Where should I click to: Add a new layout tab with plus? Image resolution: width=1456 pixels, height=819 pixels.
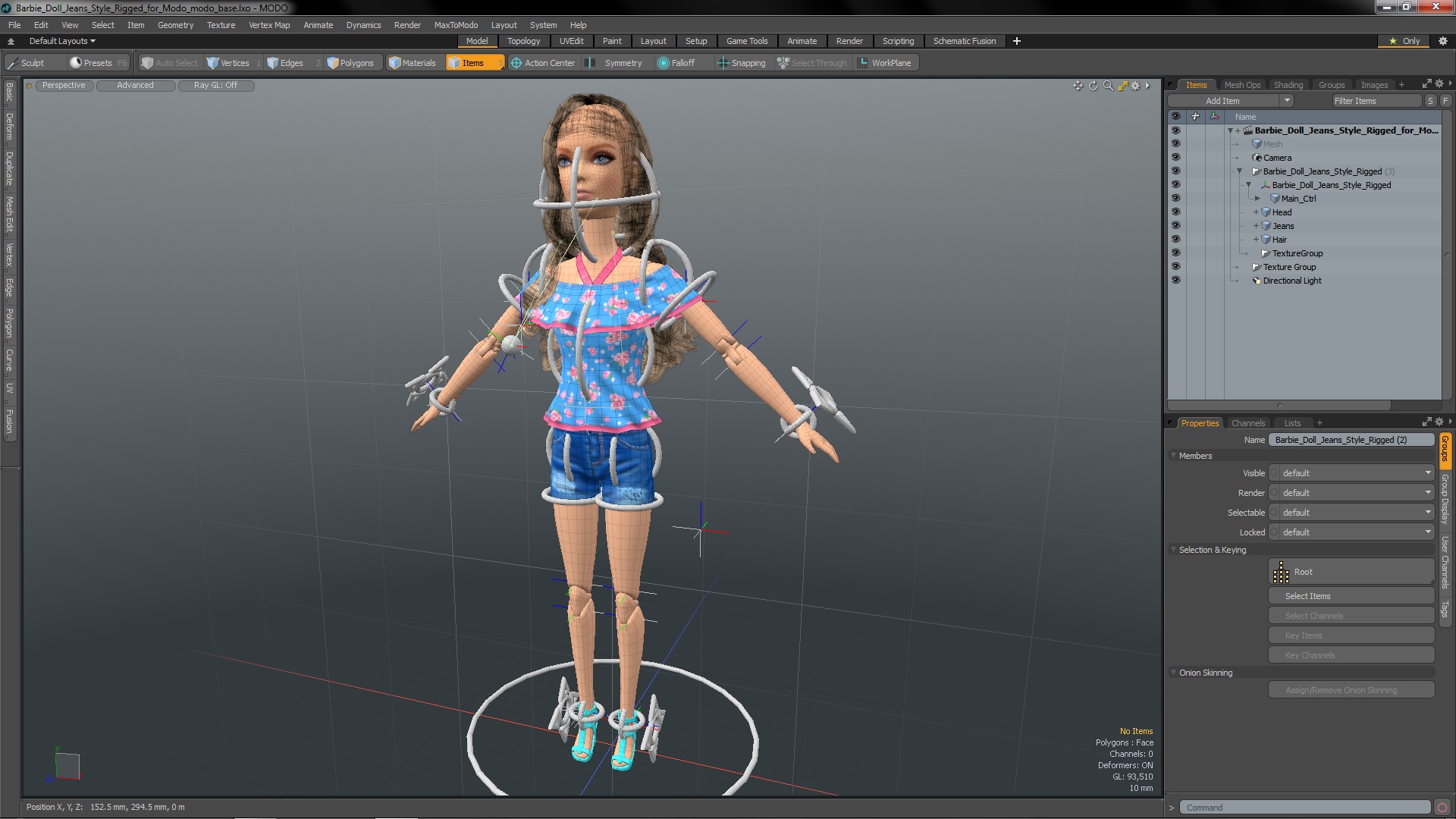pyautogui.click(x=1017, y=41)
